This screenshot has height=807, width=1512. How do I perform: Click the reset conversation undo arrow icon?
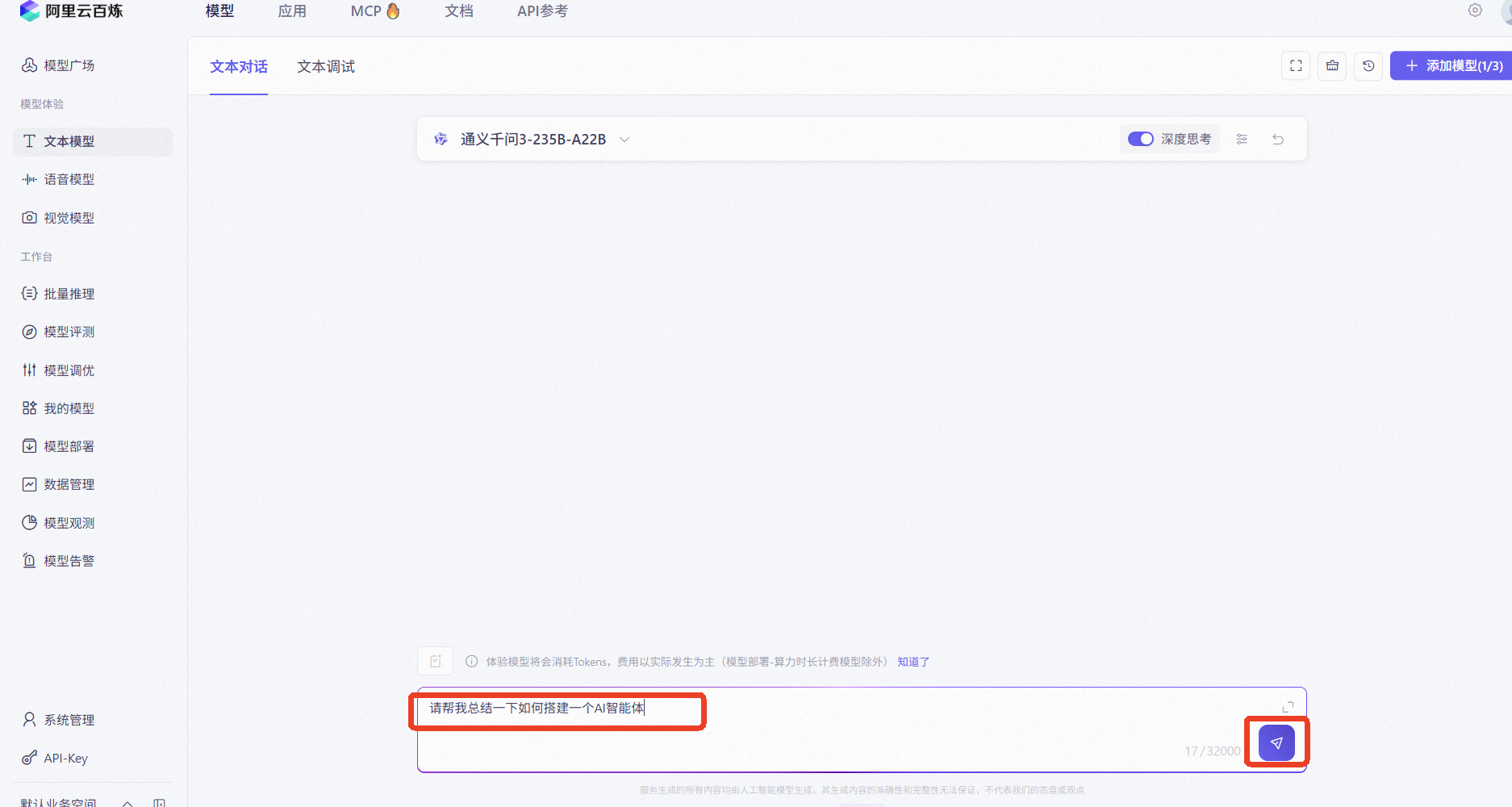coord(1278,139)
